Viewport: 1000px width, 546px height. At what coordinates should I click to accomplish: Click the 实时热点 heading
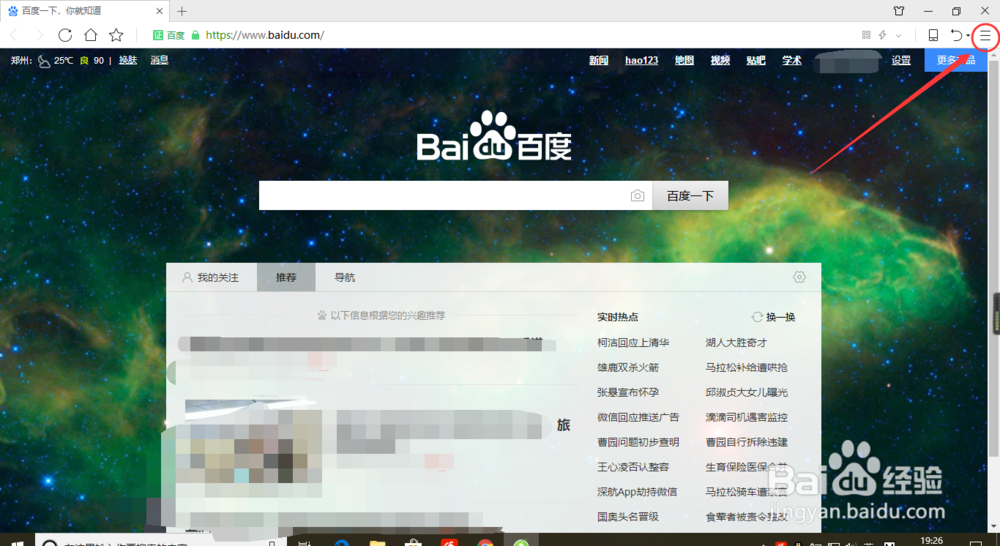point(617,317)
